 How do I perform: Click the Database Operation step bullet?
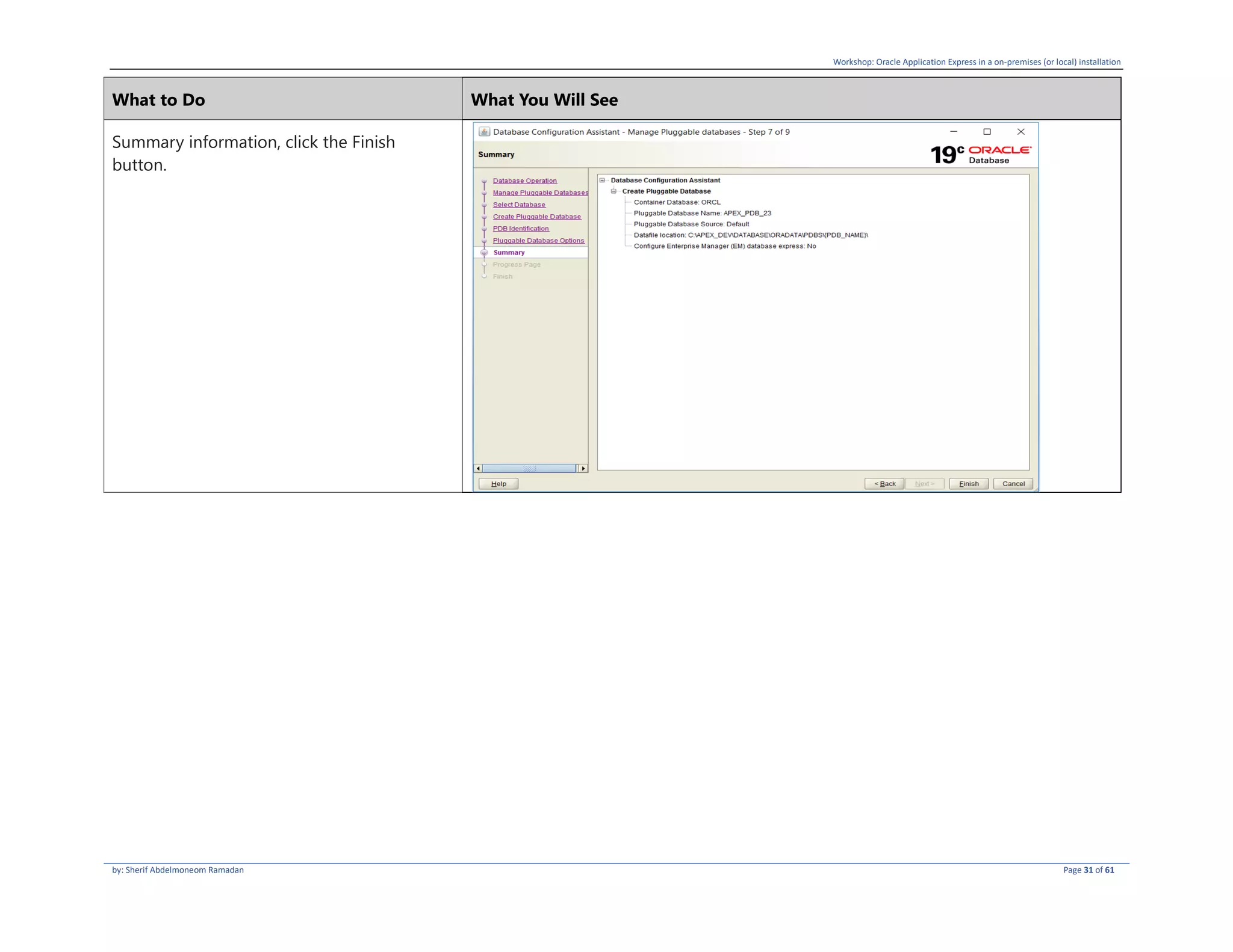point(484,181)
